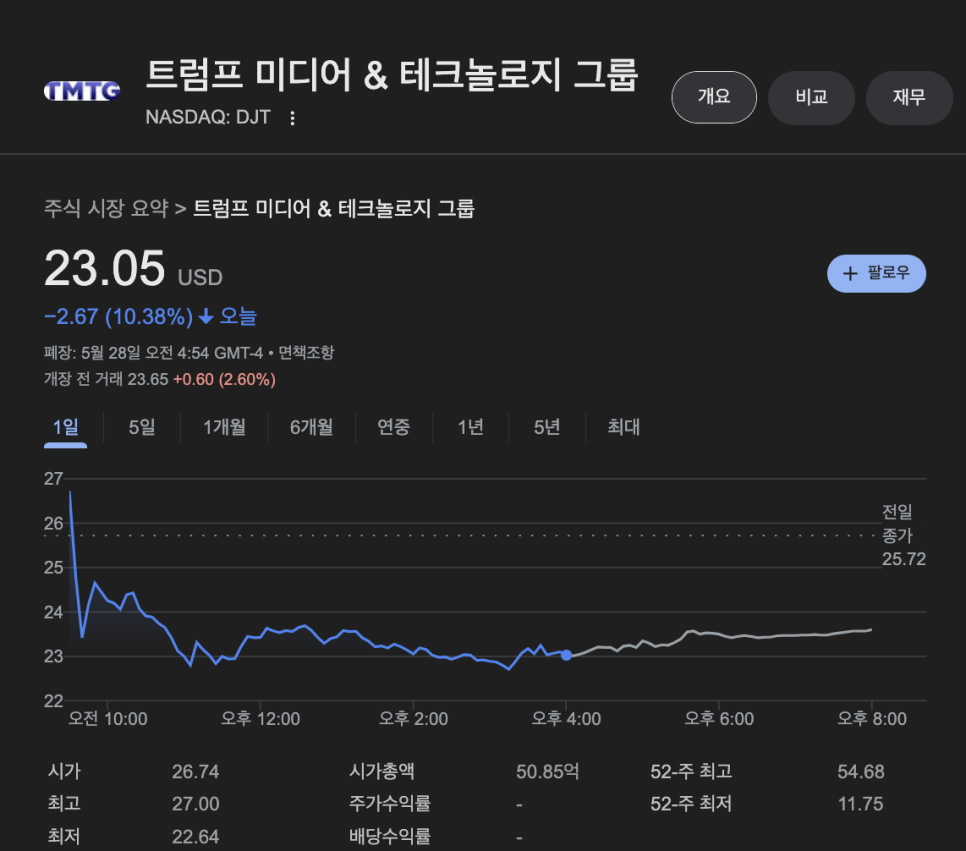Viewport: 966px width, 851px height.
Task: Click the blue closing-price dot on the chart
Action: click(566, 655)
